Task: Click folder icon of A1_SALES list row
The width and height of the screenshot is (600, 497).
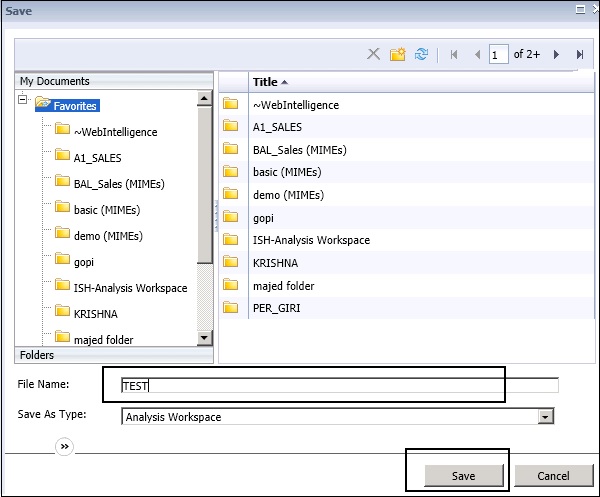Action: pos(230,126)
